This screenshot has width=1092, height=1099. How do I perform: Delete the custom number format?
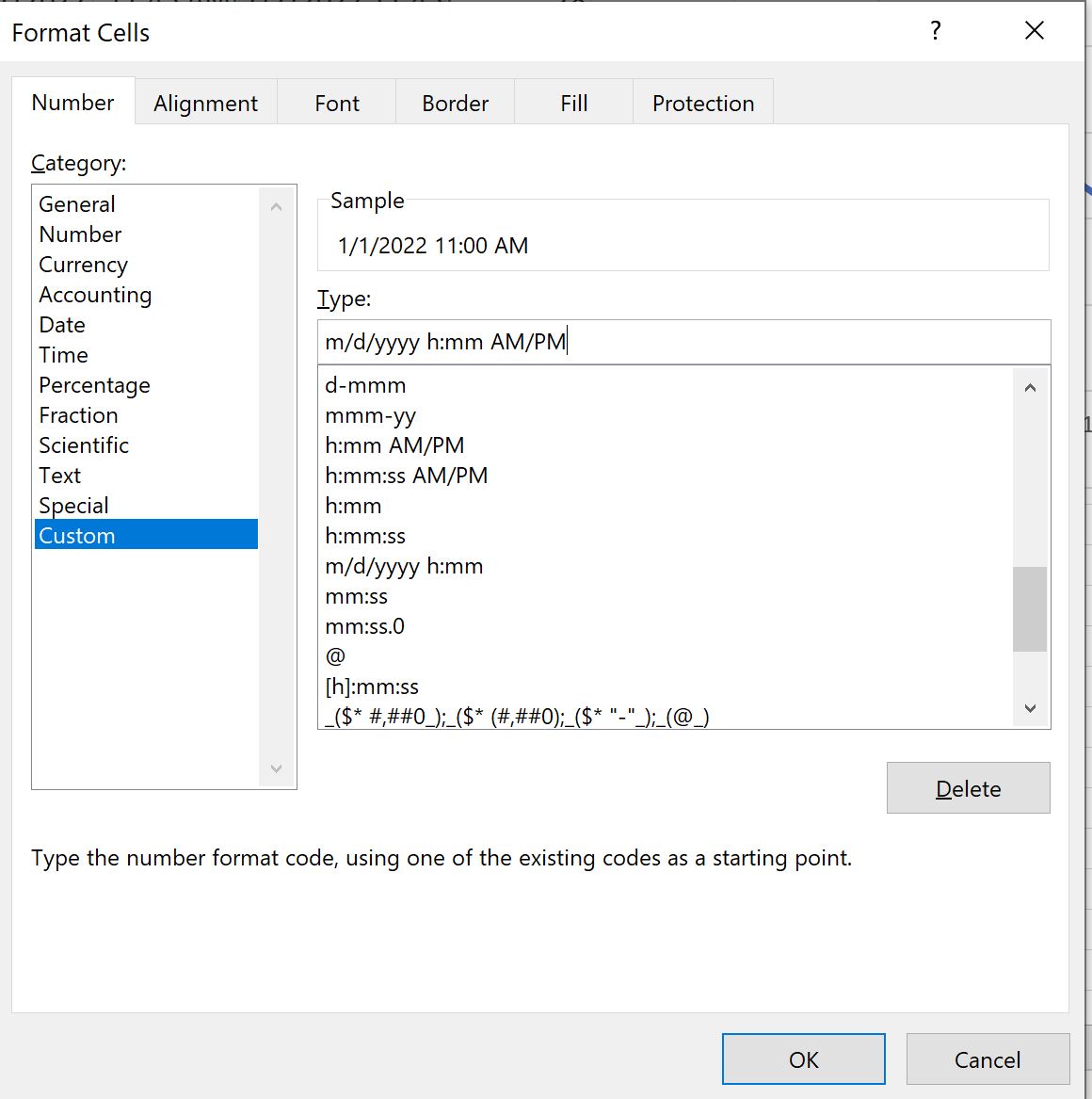(968, 788)
